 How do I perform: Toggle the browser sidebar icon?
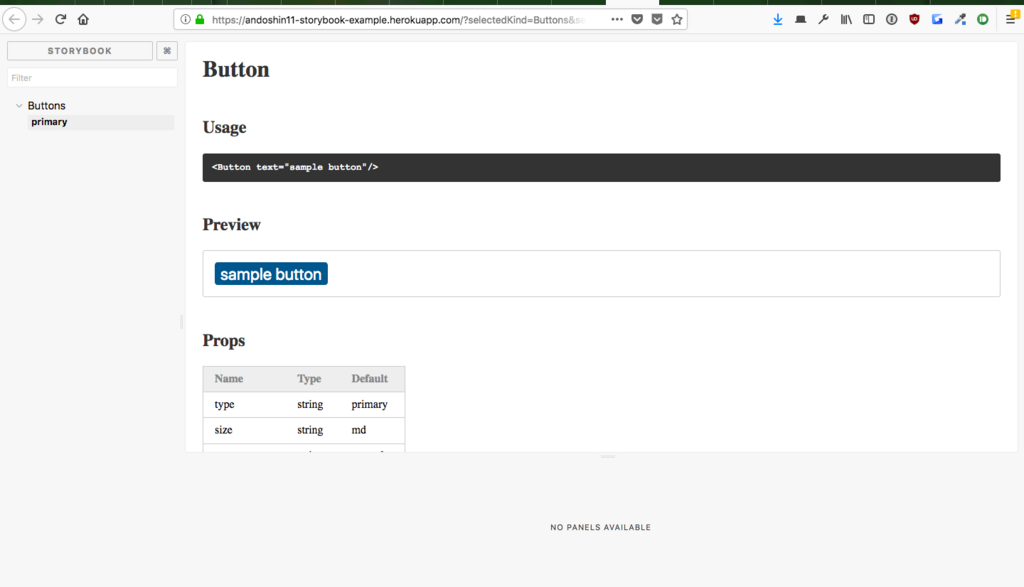click(x=869, y=20)
